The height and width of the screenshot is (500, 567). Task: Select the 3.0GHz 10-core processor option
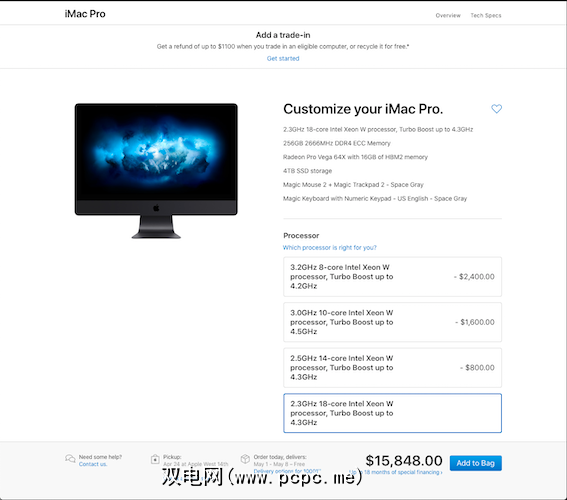tap(392, 322)
